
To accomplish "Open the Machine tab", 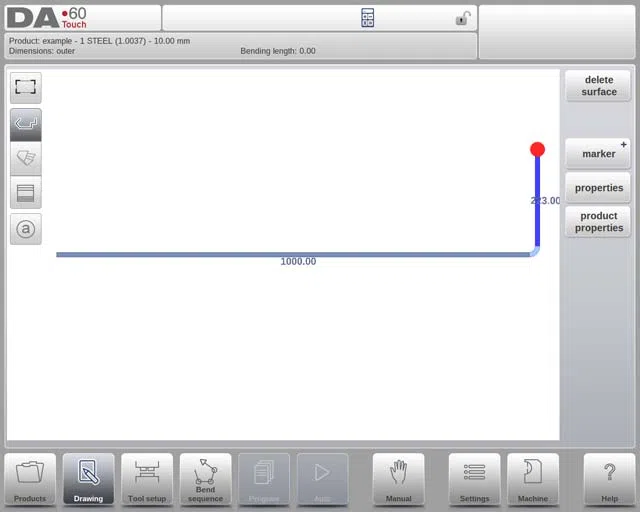I will pos(533,479).
